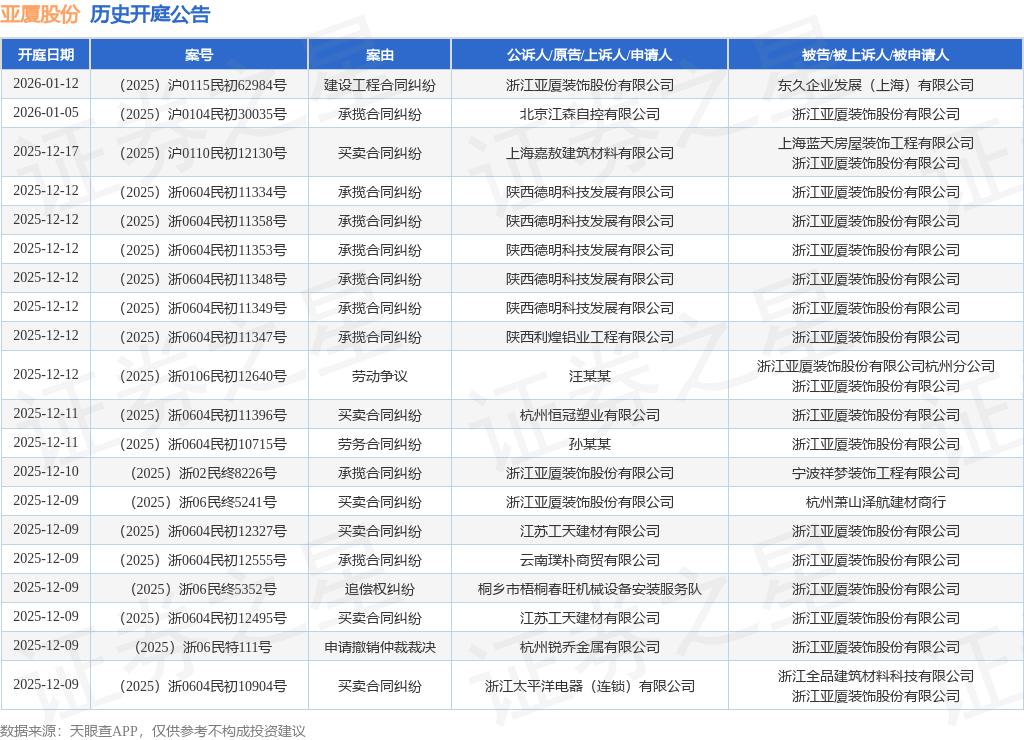Click the date 2026-01-12

(x=46, y=84)
